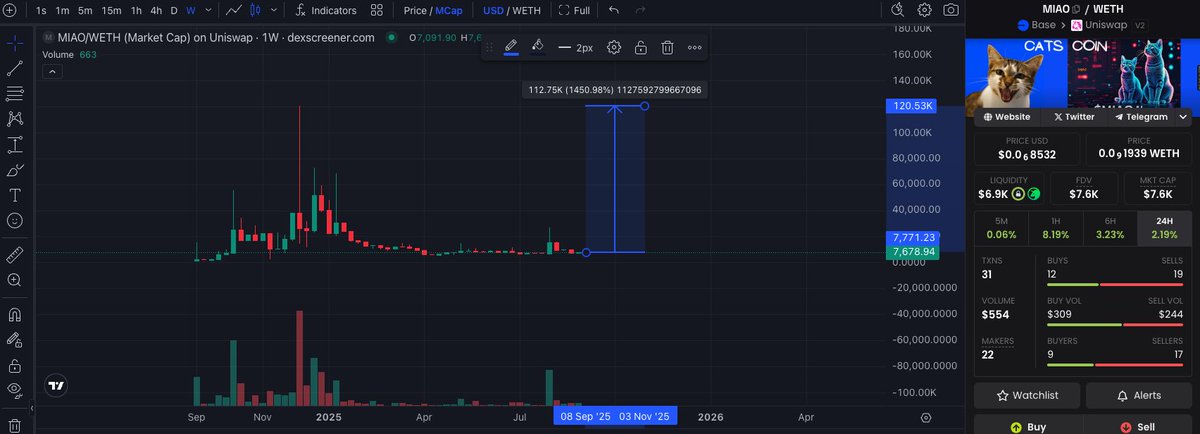Switch to the 1s timeframe
The width and height of the screenshot is (1200, 434).
pos(41,10)
